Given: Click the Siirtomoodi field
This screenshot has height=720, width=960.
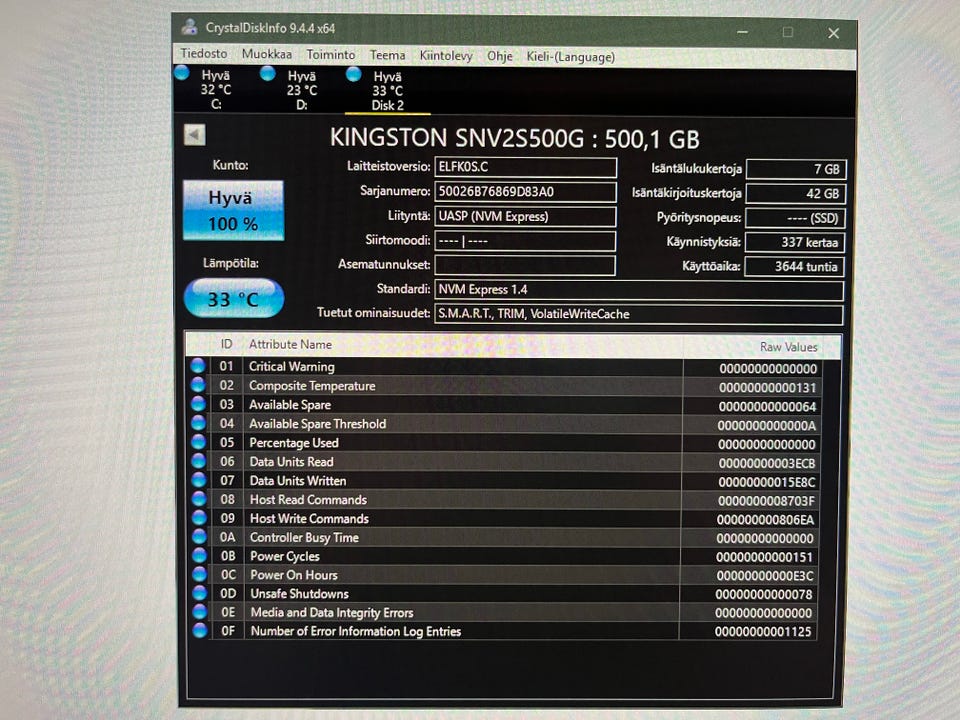Looking at the screenshot, I should (525, 241).
